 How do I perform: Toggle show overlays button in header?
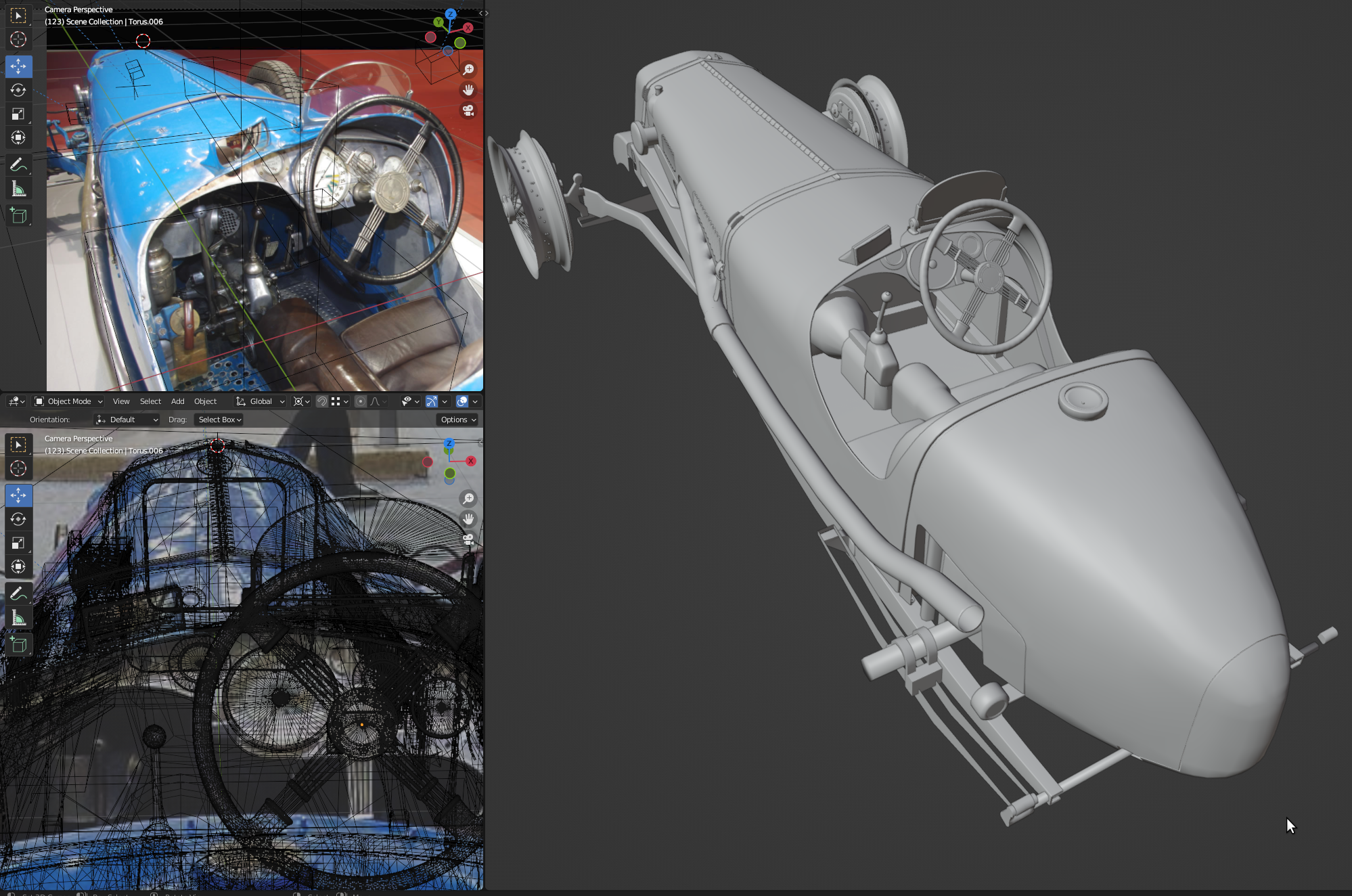462,401
